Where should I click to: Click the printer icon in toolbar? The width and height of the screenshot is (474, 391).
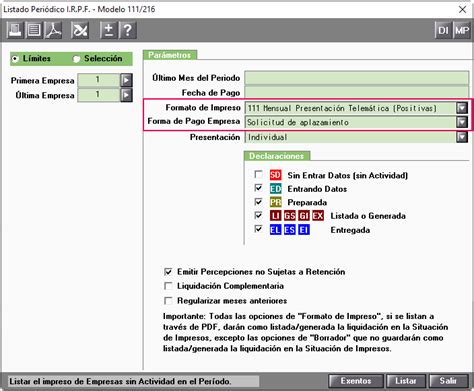15,30
